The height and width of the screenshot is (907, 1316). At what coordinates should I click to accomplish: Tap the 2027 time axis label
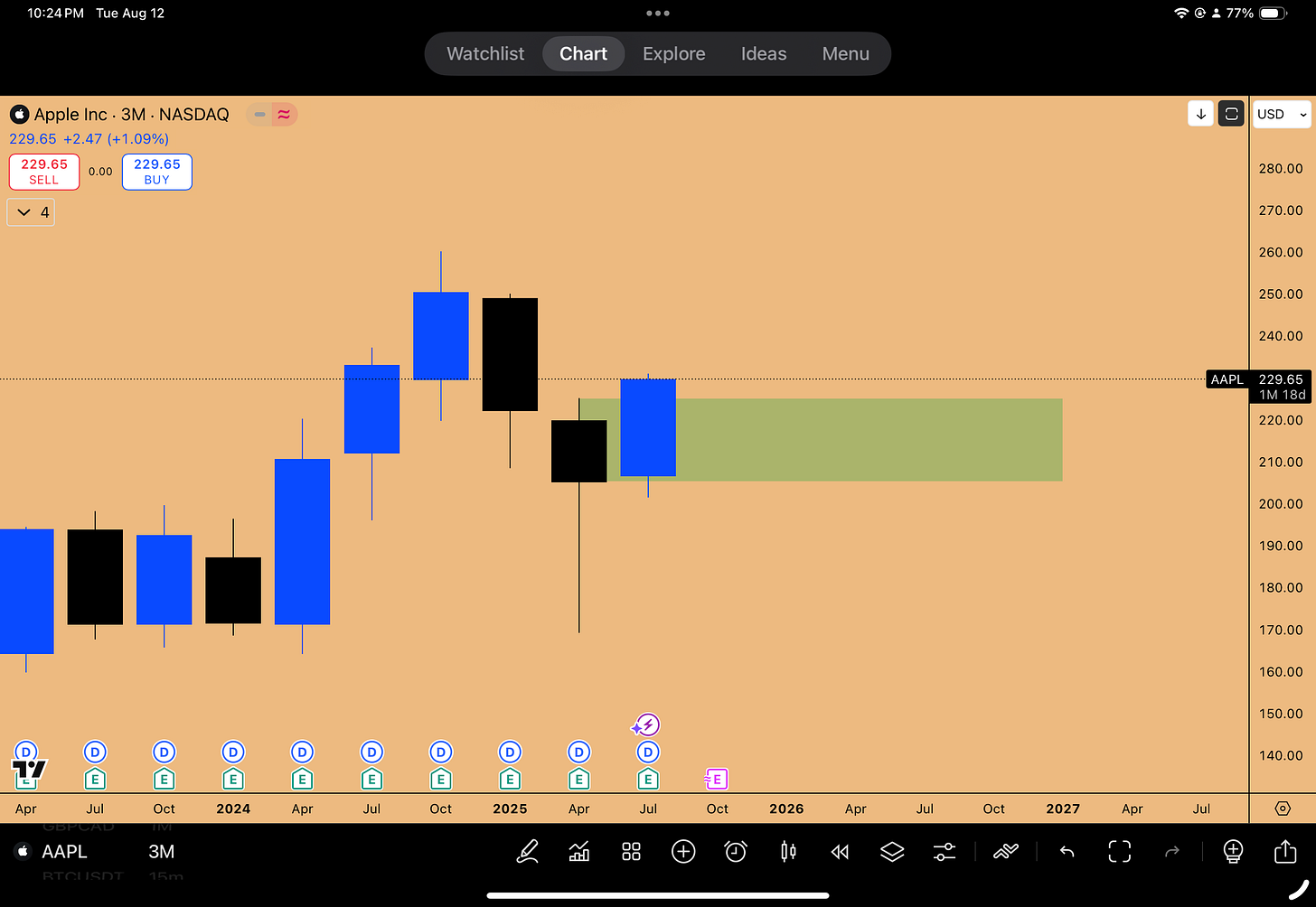[1063, 809]
